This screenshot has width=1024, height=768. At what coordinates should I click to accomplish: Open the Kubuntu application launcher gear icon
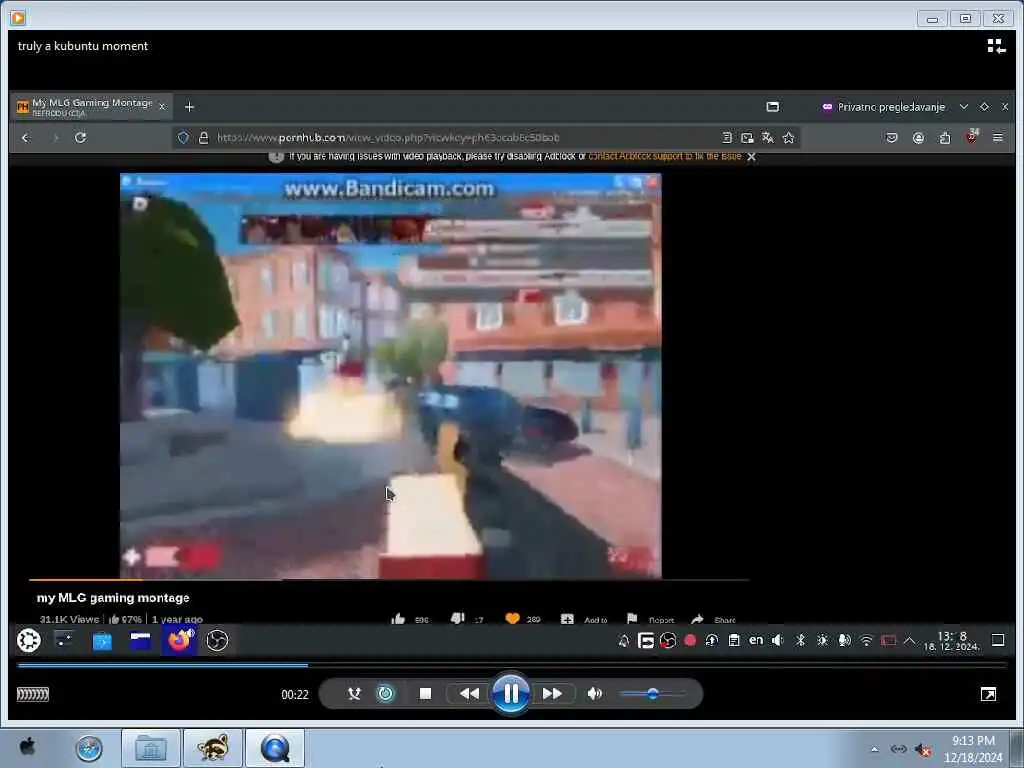click(29, 640)
